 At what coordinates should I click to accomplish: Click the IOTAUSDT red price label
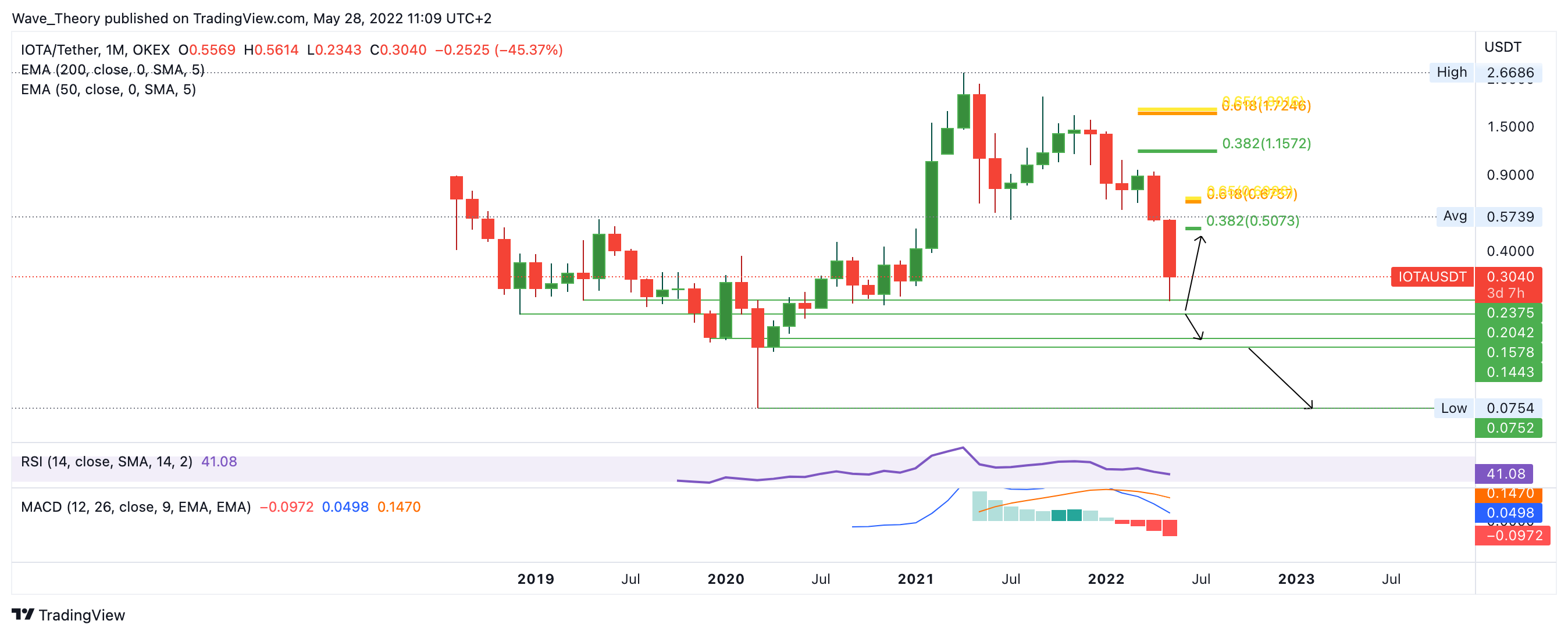1432,277
